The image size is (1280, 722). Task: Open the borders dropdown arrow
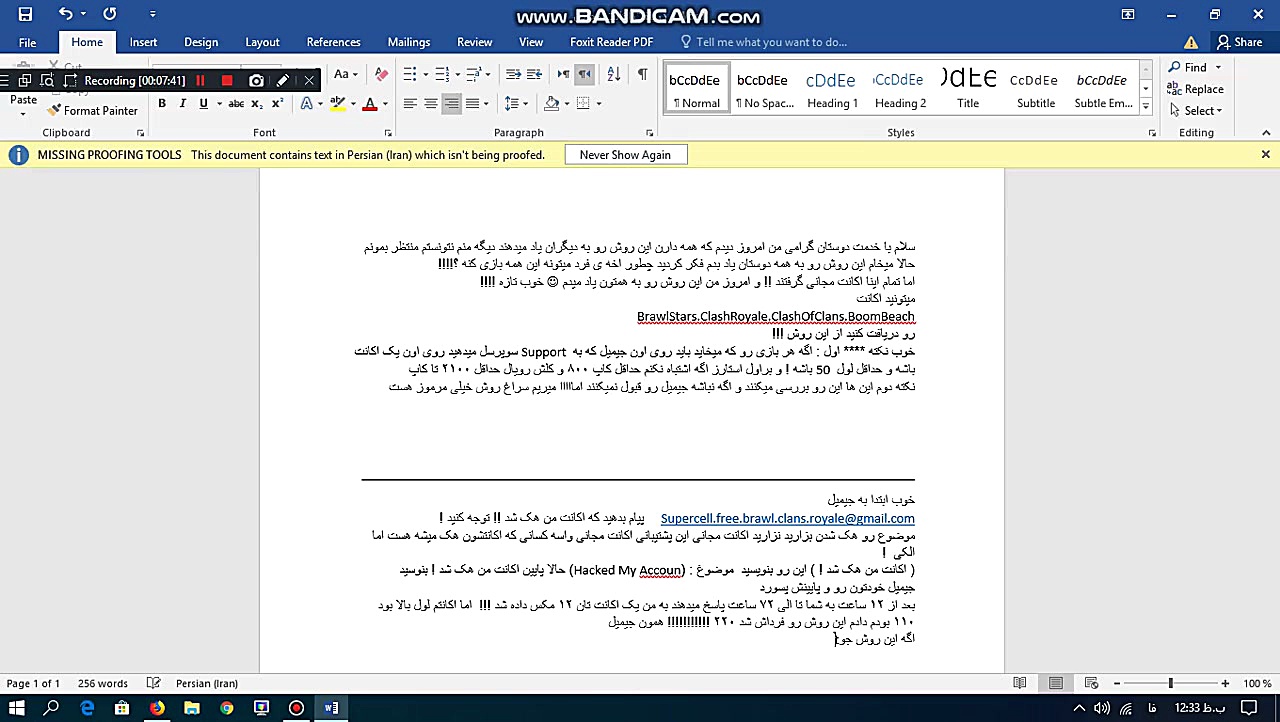click(598, 103)
